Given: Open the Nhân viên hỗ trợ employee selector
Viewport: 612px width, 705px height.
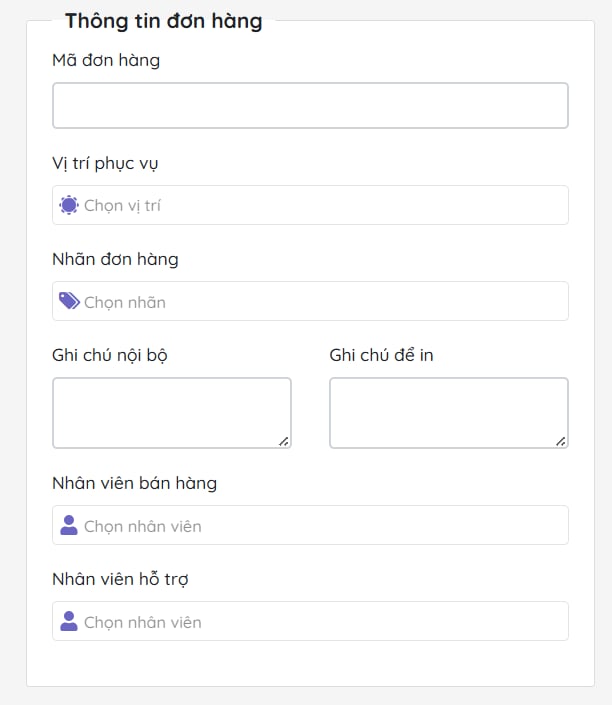Looking at the screenshot, I should click(320, 621).
